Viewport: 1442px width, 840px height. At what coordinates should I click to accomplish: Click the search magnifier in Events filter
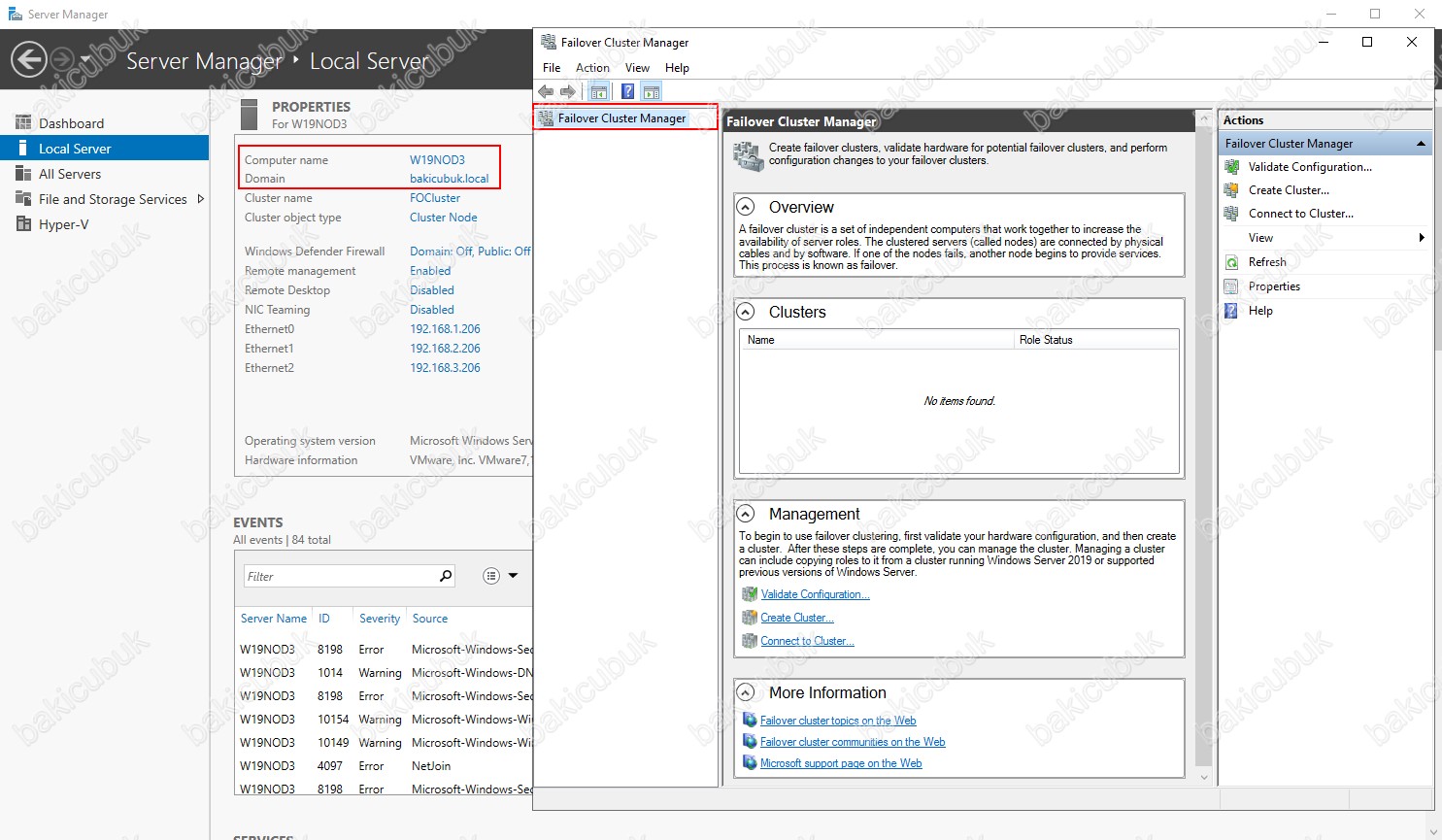[x=446, y=576]
